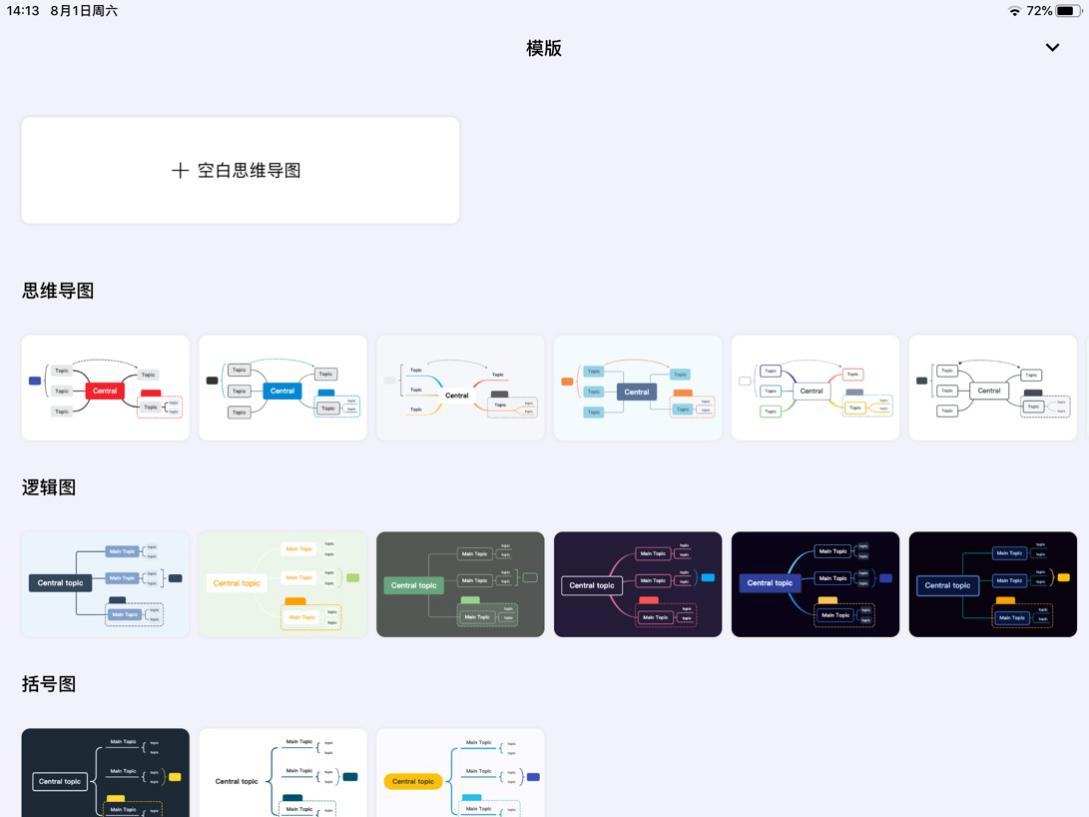Pick the multicolor-outline Central mind map template
Screen dimensions: 1089x817
(x=815, y=387)
